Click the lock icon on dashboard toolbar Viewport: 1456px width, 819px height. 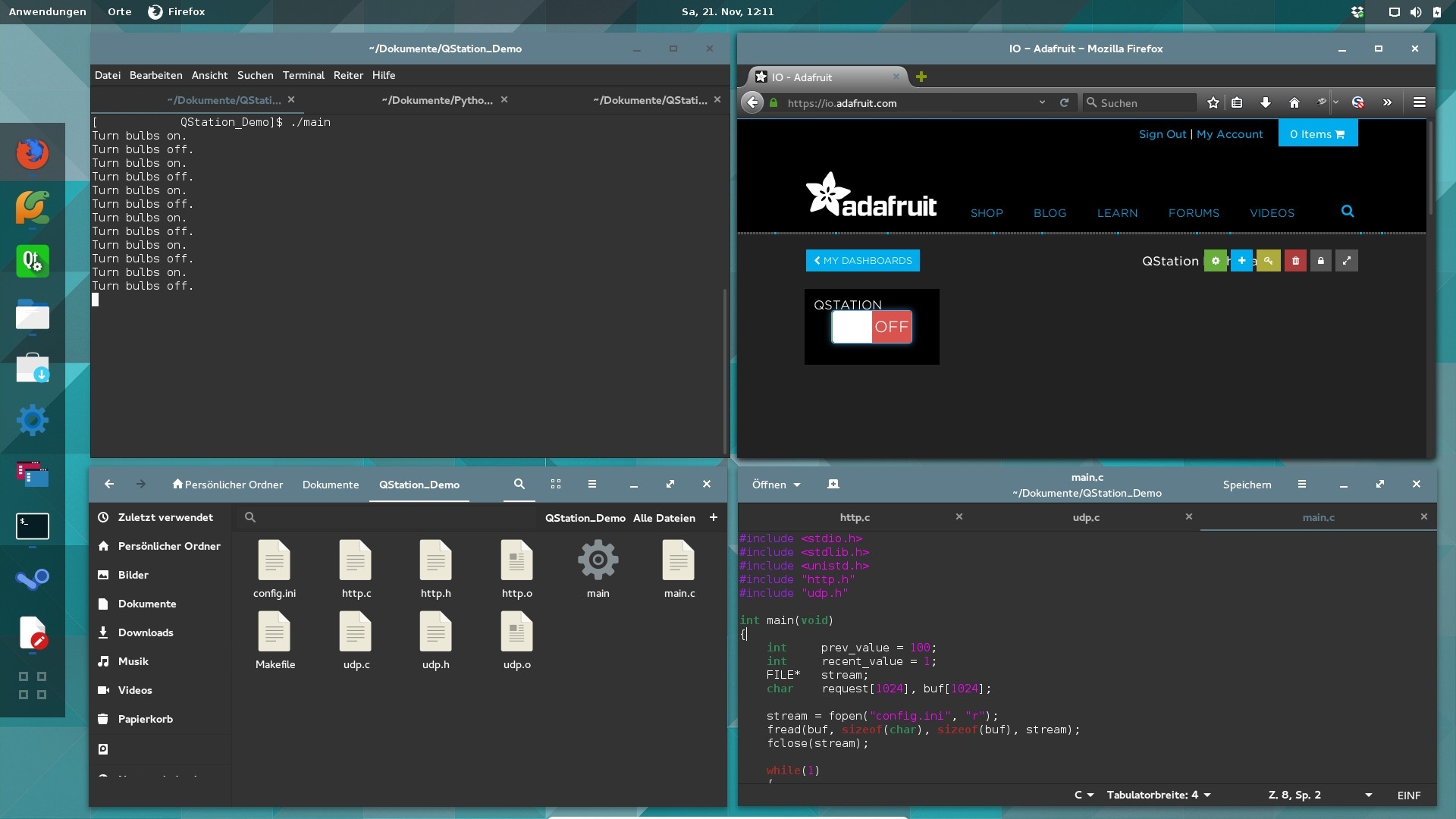coord(1321,261)
